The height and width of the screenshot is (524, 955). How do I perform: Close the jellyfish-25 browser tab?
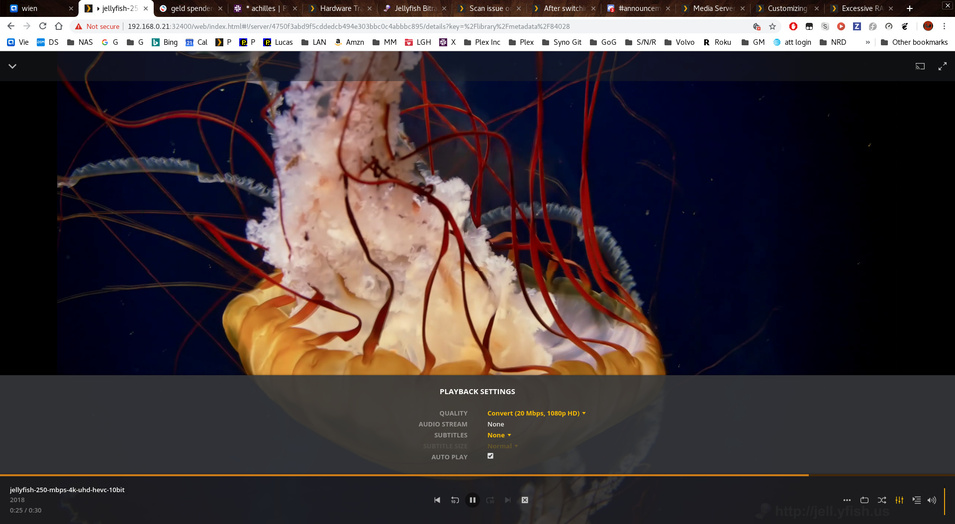click(146, 9)
